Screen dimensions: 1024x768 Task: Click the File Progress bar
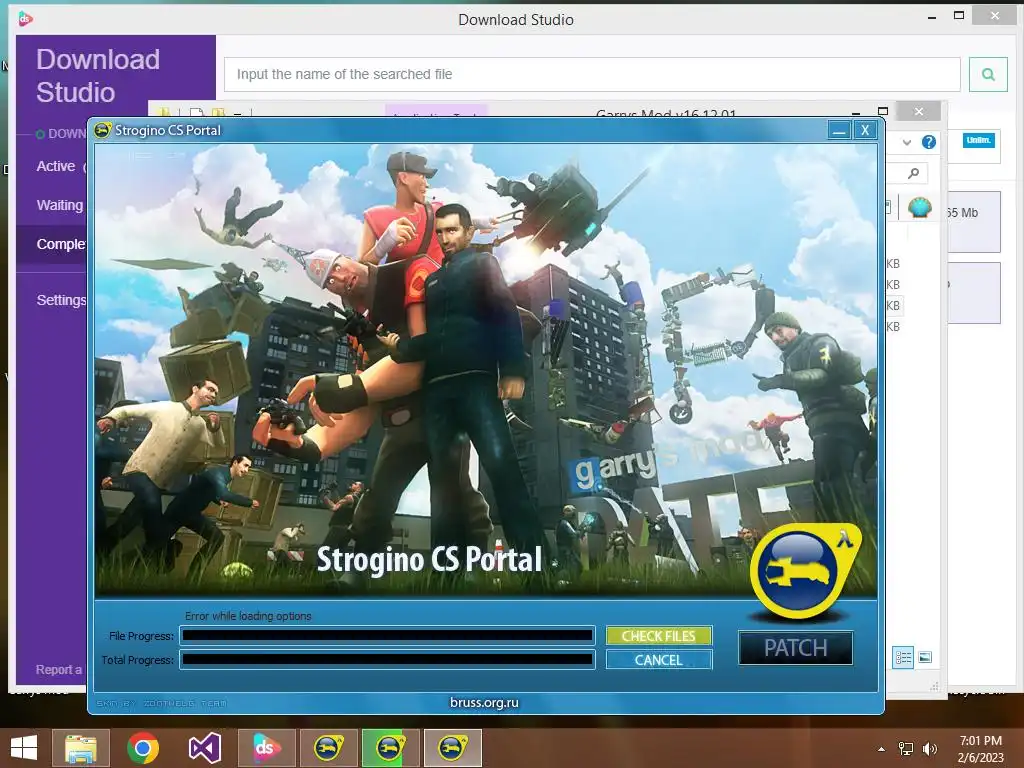point(387,635)
